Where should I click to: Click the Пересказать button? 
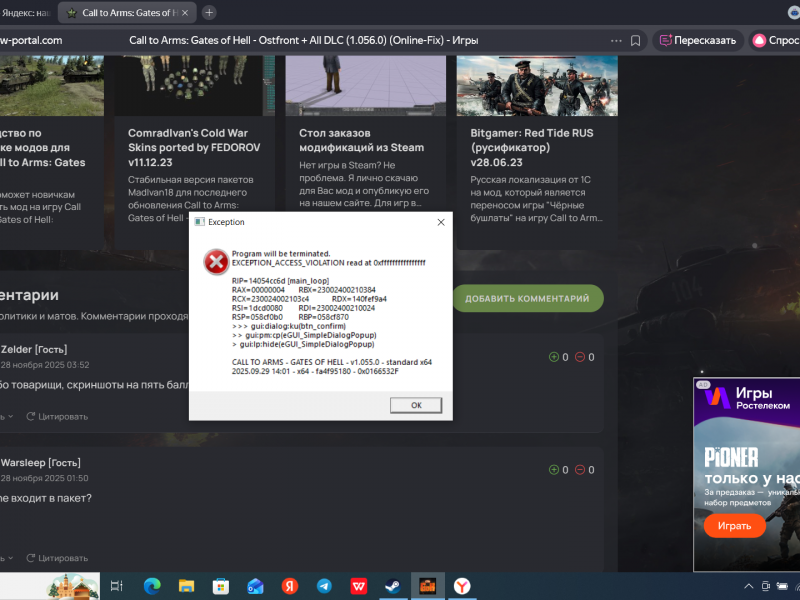(x=698, y=41)
